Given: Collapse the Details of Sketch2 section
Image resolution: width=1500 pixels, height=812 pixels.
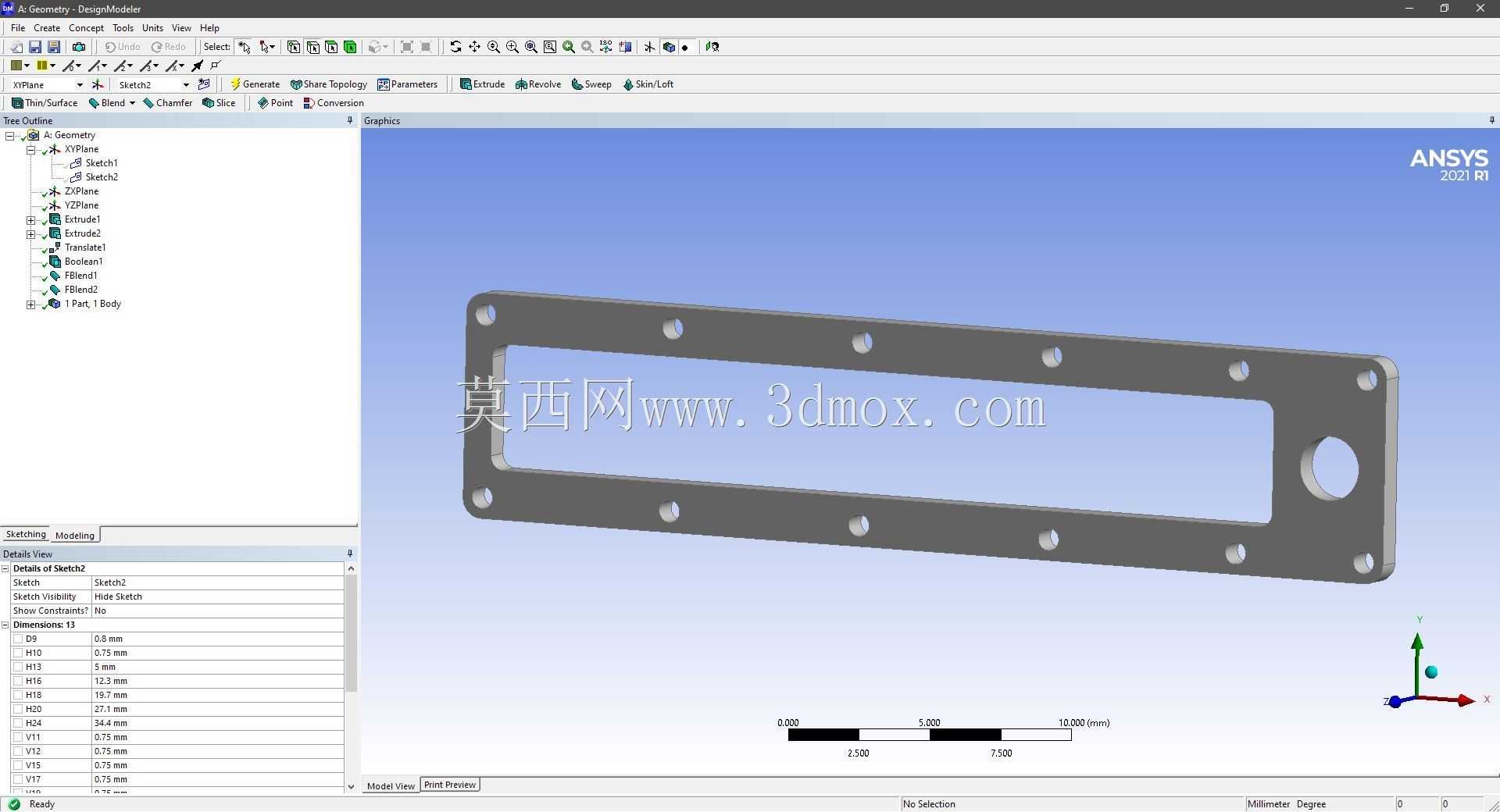Looking at the screenshot, I should coord(5,568).
